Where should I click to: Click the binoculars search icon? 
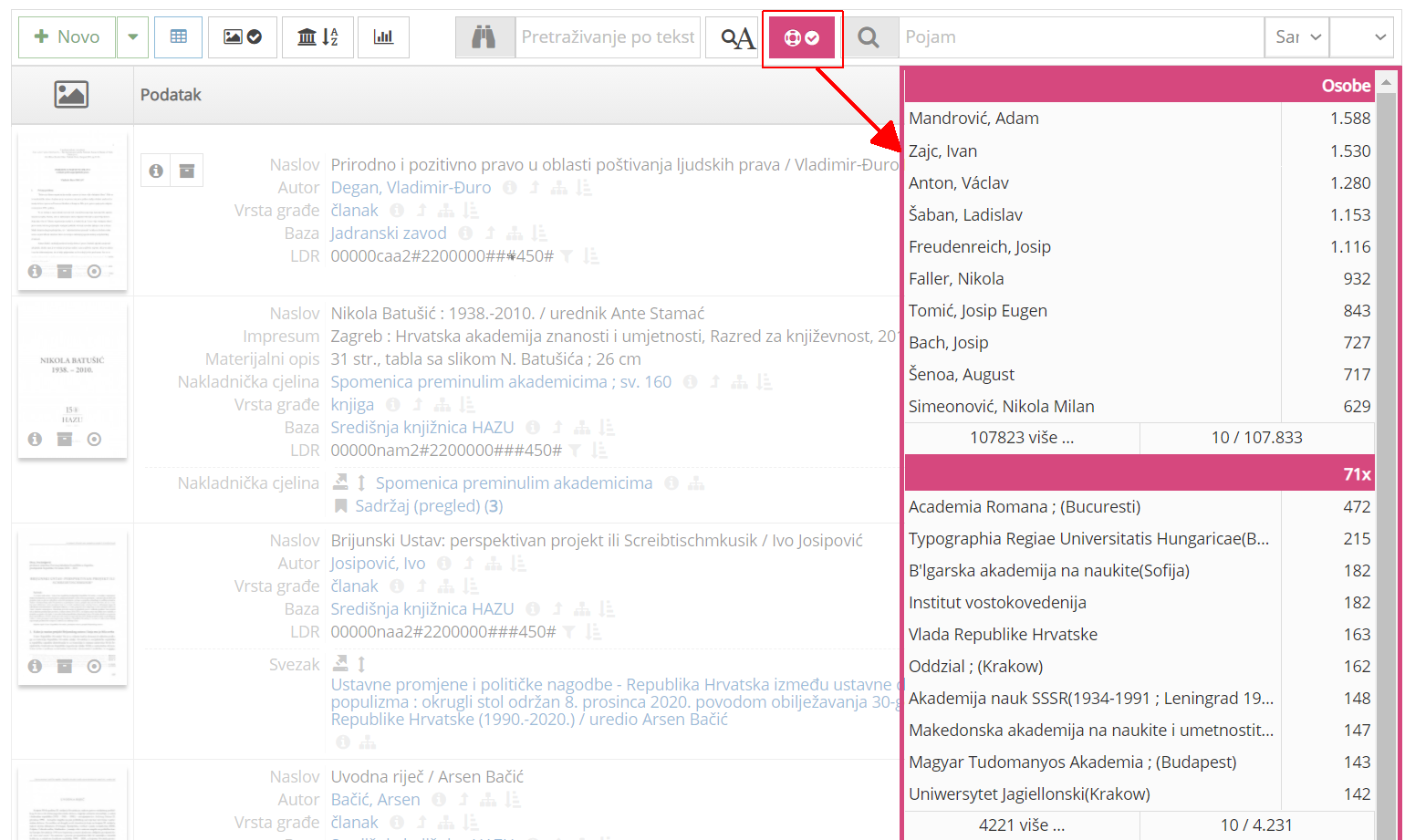[x=484, y=36]
